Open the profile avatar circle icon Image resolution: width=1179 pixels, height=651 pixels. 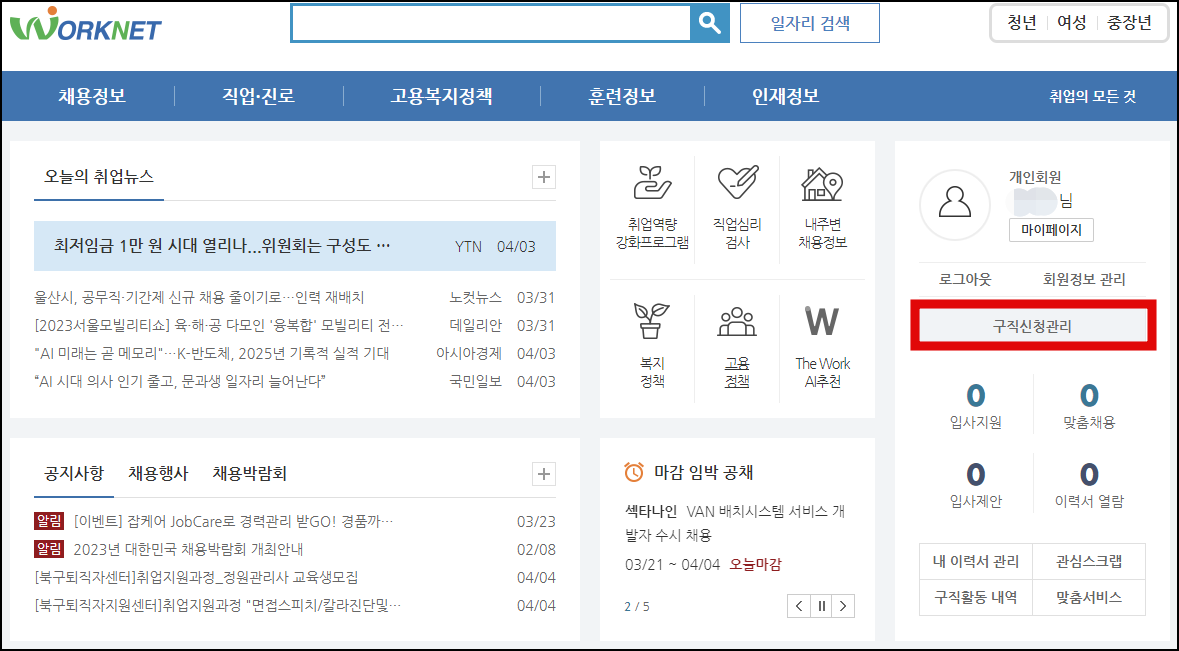pos(955,205)
